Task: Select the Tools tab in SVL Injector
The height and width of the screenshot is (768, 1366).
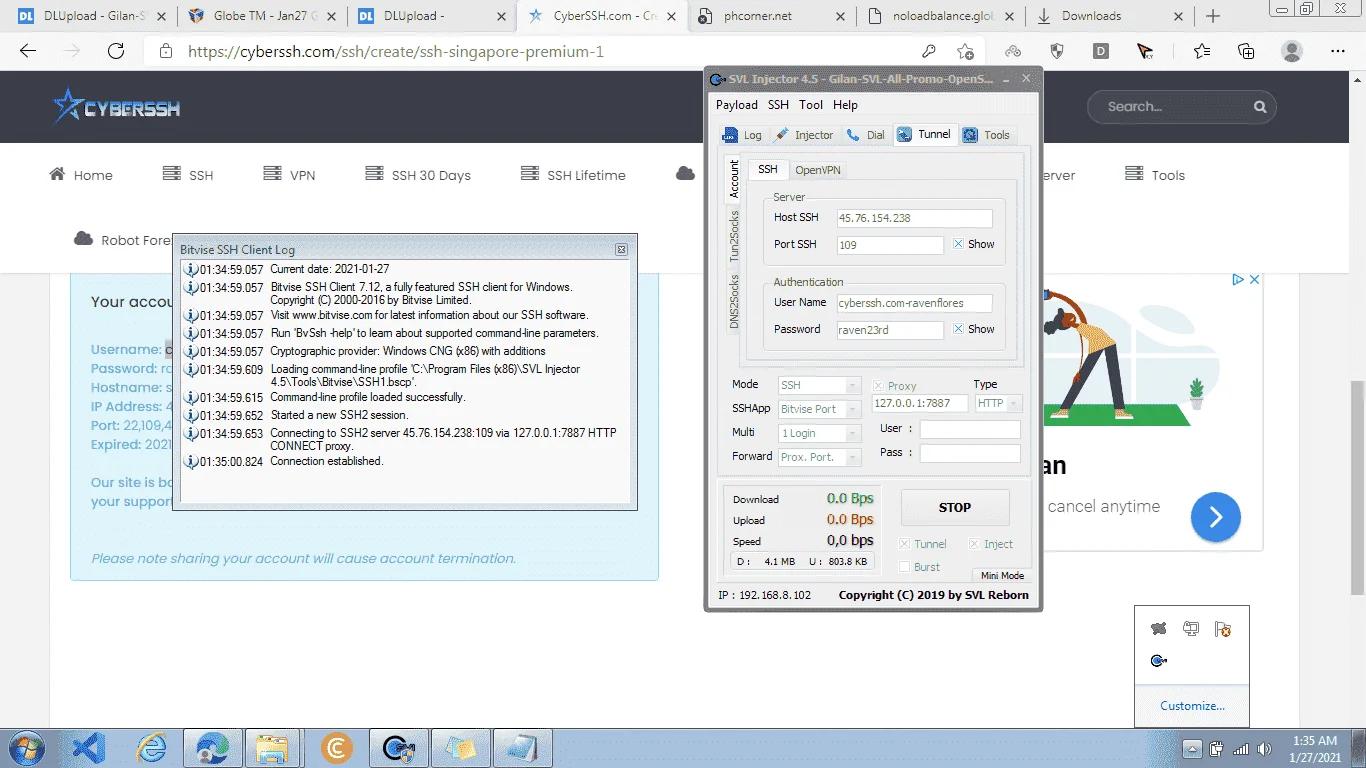Action: point(987,135)
